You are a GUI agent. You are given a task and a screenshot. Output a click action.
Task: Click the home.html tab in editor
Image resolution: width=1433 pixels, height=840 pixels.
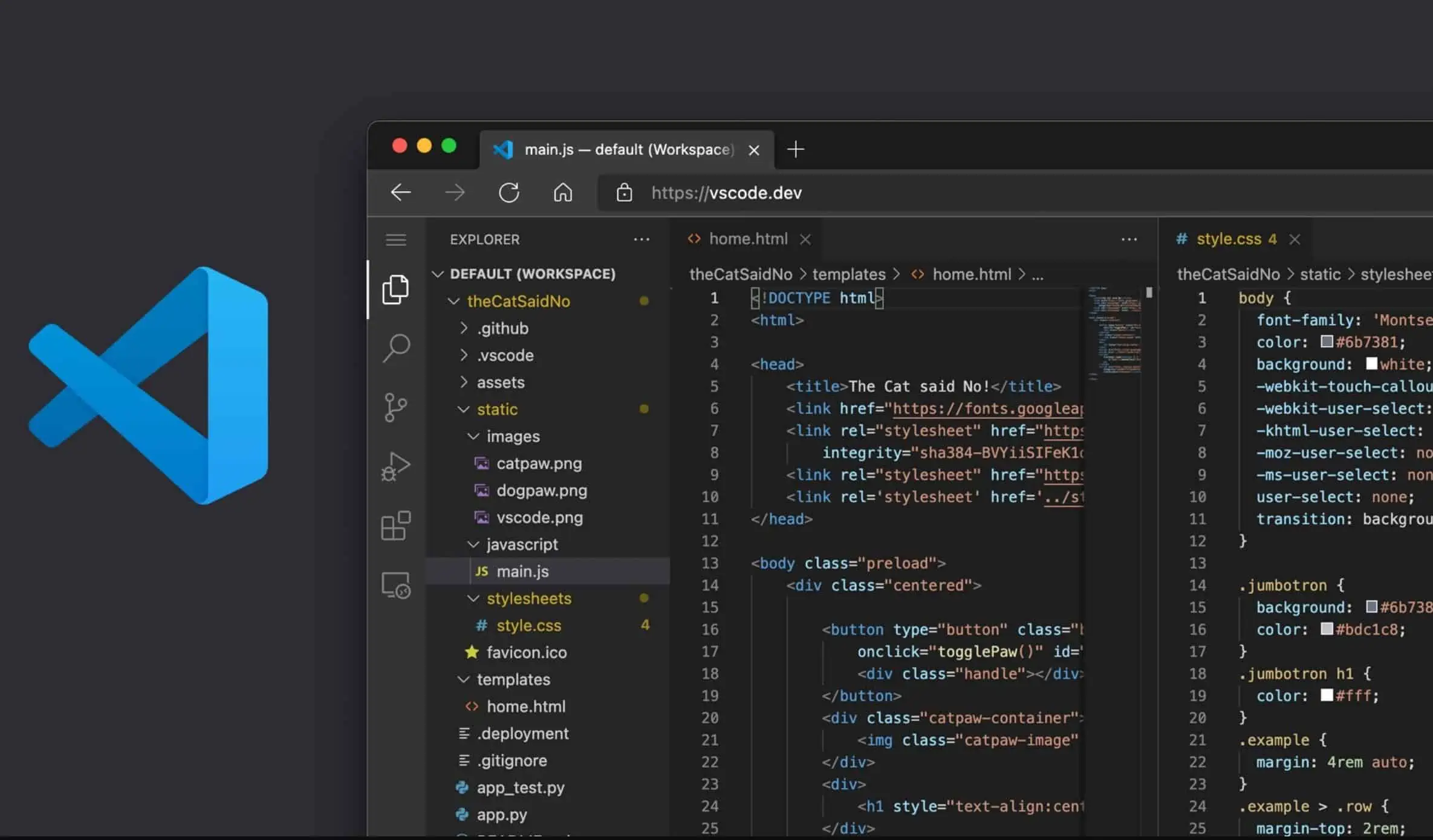point(748,238)
